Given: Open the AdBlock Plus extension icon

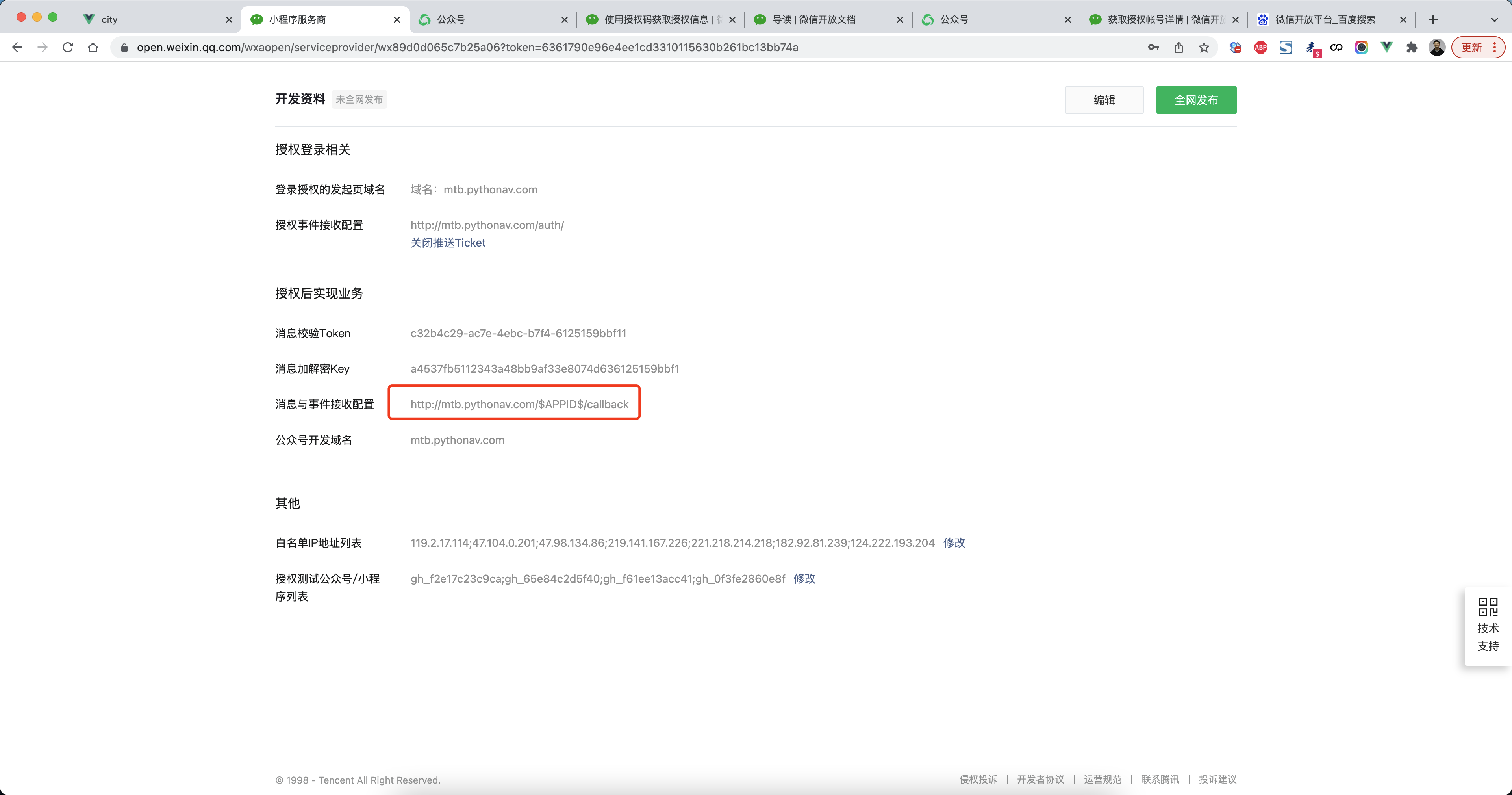Looking at the screenshot, I should pos(1260,48).
